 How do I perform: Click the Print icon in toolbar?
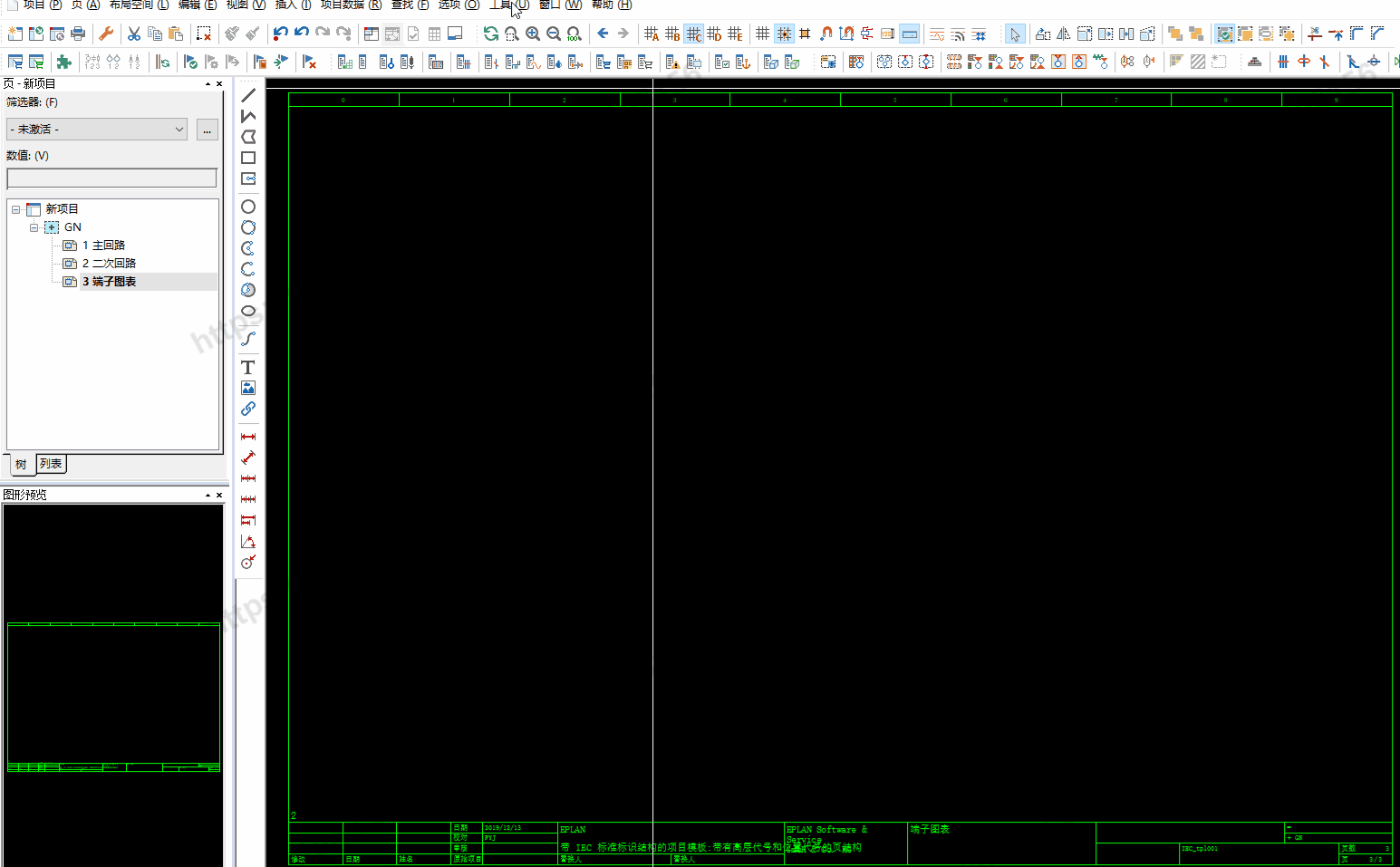point(78,34)
